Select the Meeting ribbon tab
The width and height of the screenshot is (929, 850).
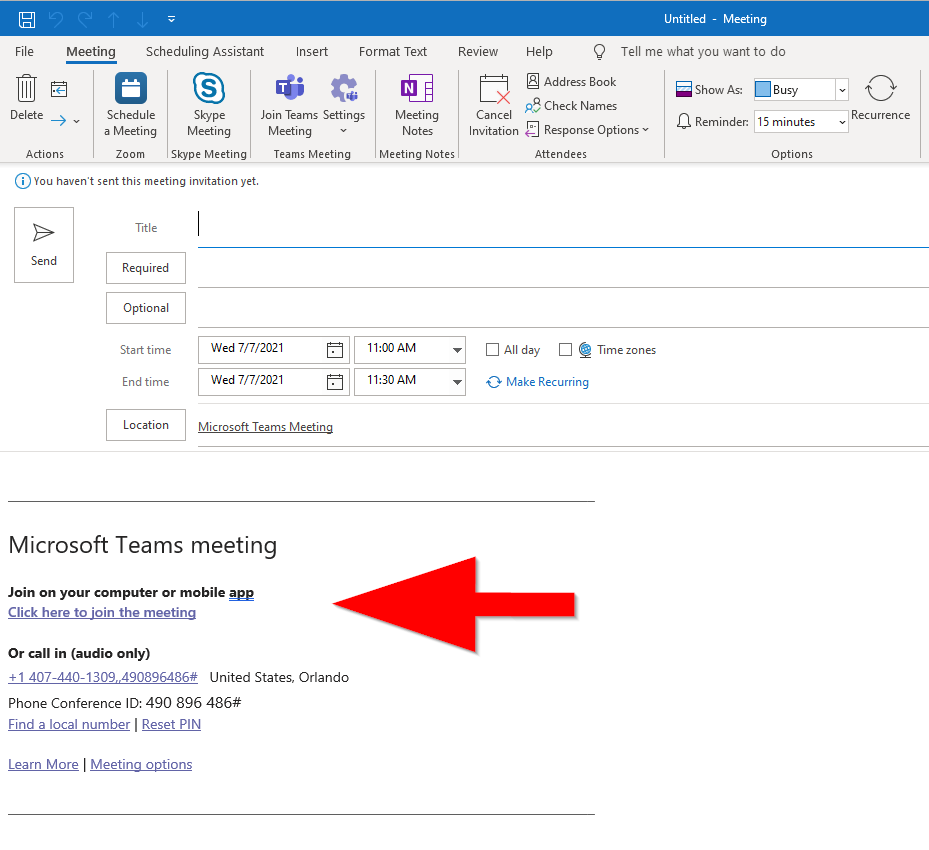(x=91, y=52)
